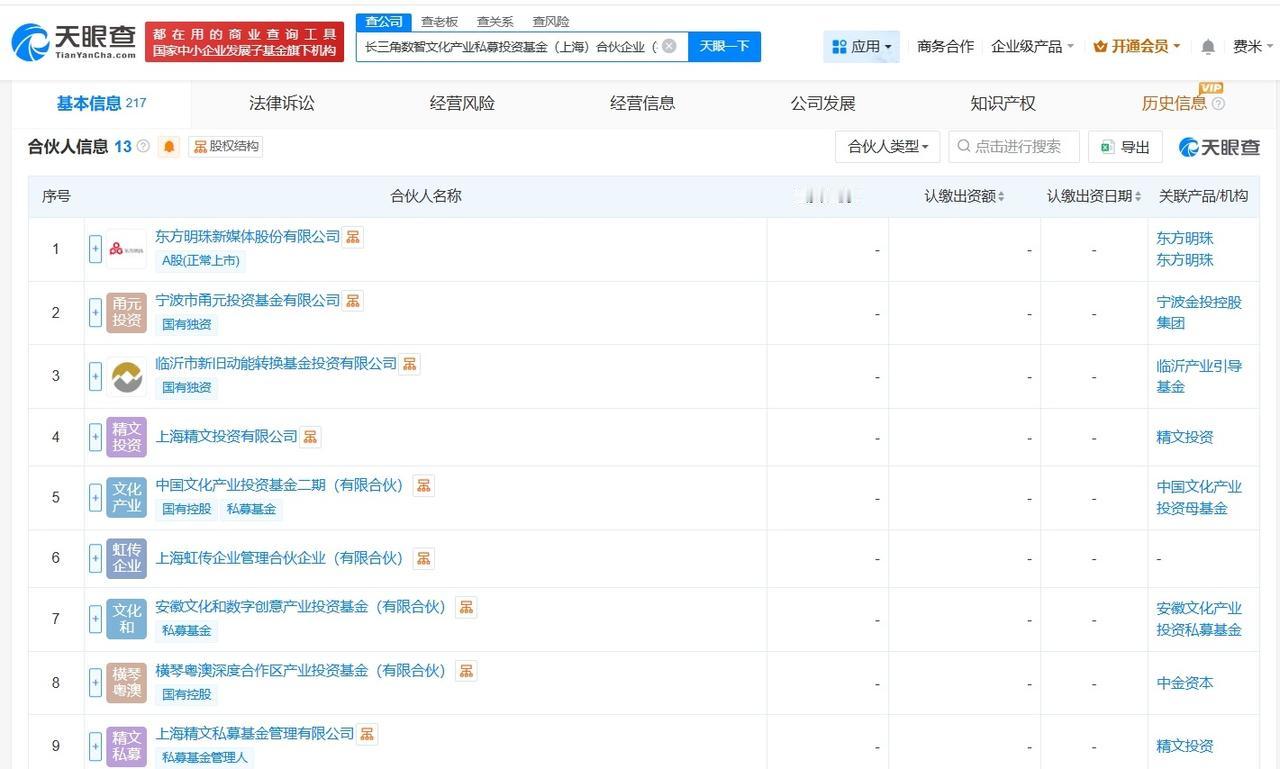Expand row 8 横琴粤澳深度合作区 details
This screenshot has height=769, width=1280.
96,683
